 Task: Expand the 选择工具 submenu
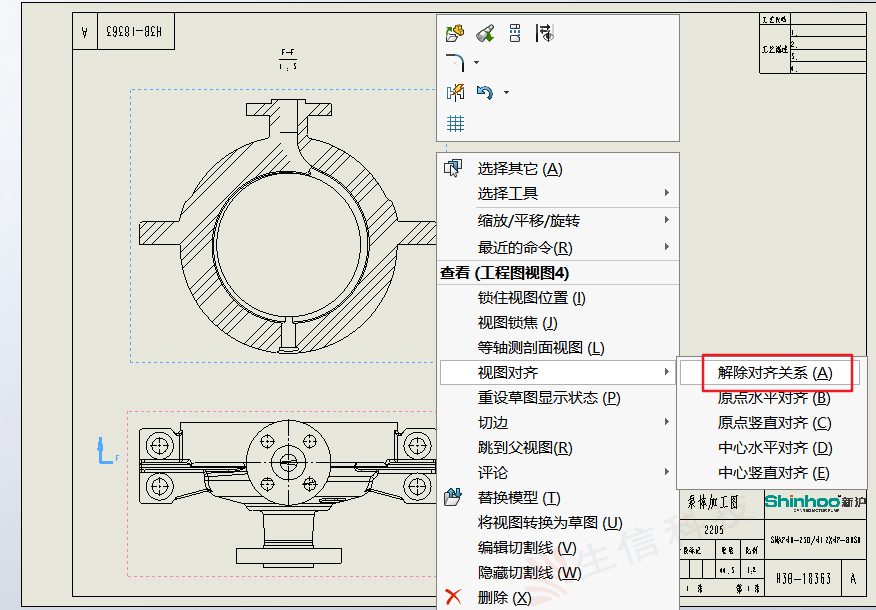(x=559, y=193)
